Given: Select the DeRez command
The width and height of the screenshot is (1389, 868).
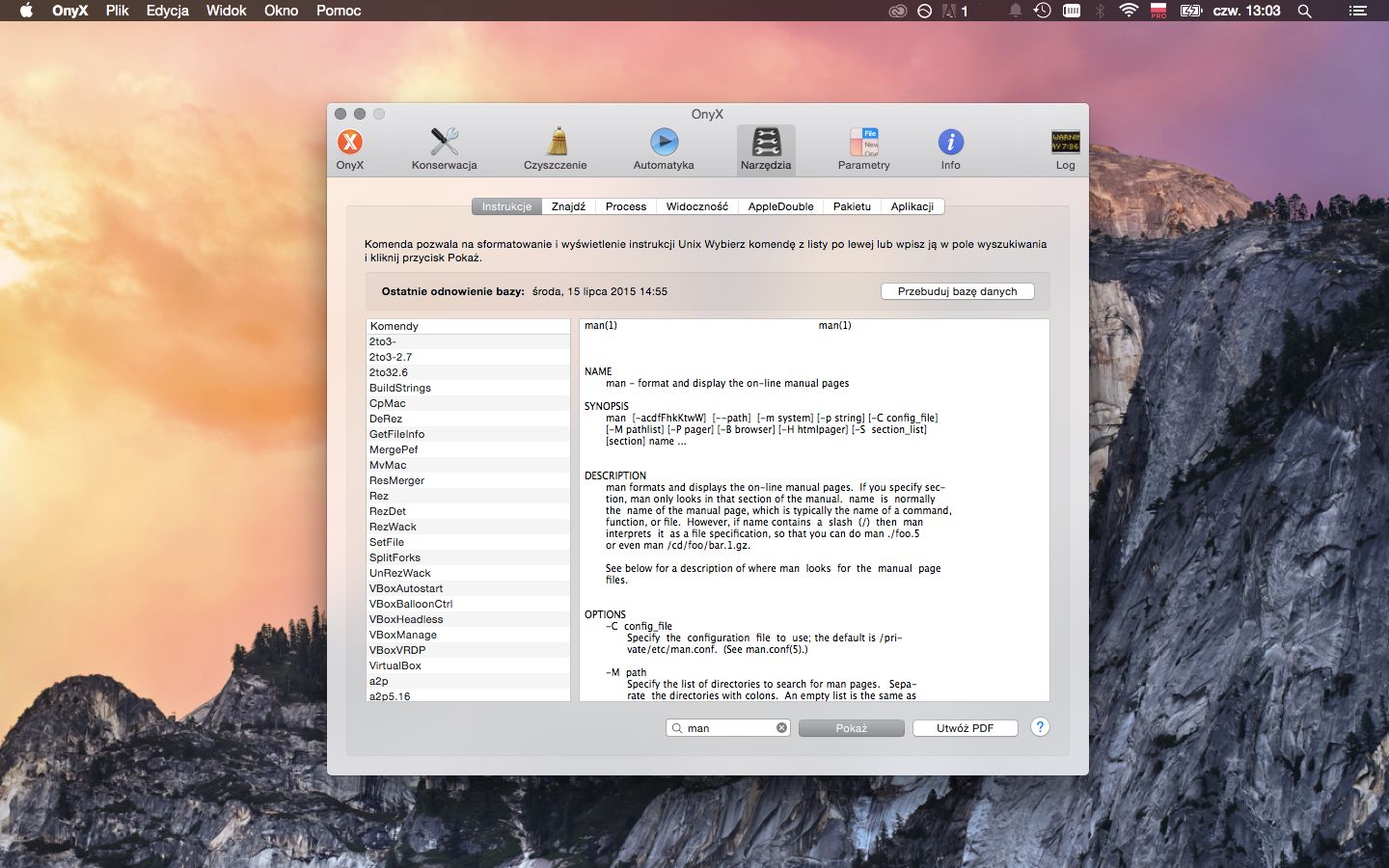Looking at the screenshot, I should pos(468,419).
